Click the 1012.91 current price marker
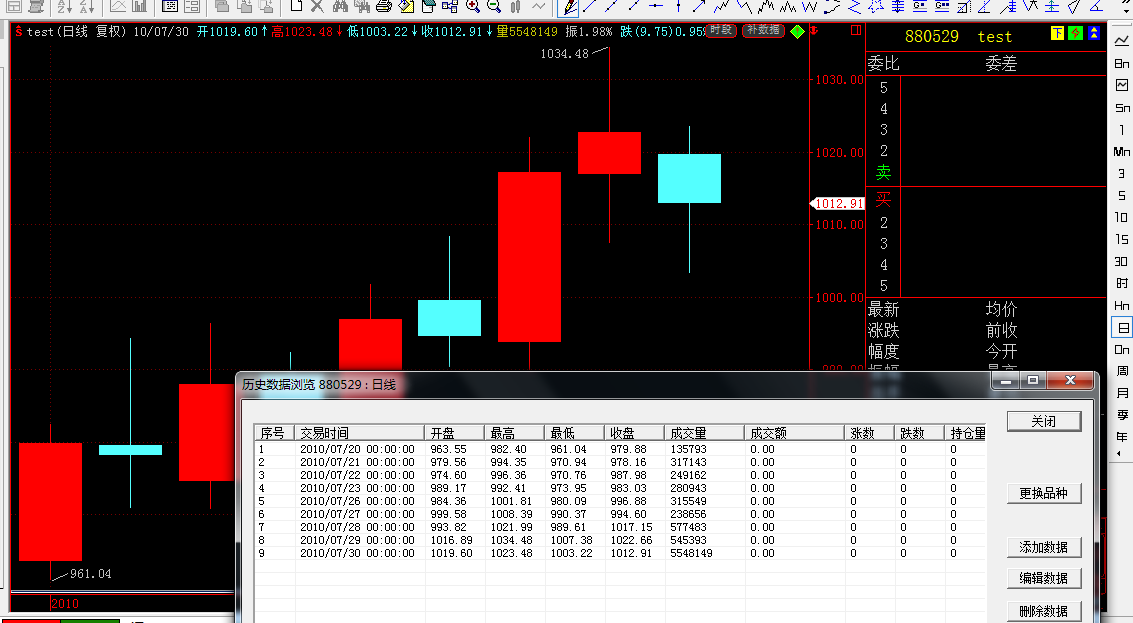 (x=837, y=204)
